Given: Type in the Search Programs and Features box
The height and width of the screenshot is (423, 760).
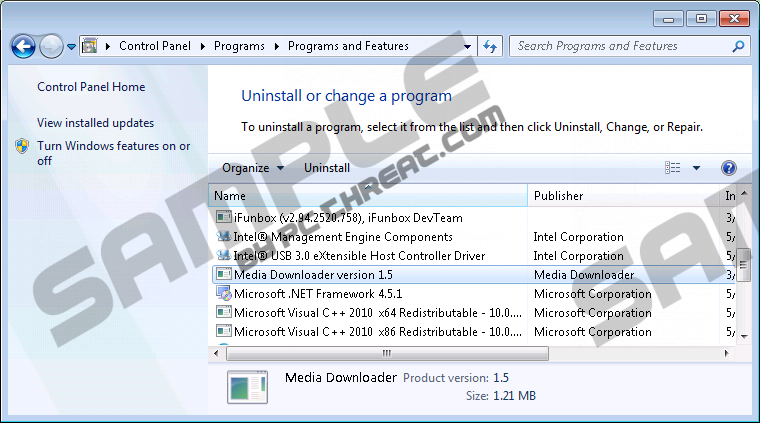Looking at the screenshot, I should coord(620,46).
